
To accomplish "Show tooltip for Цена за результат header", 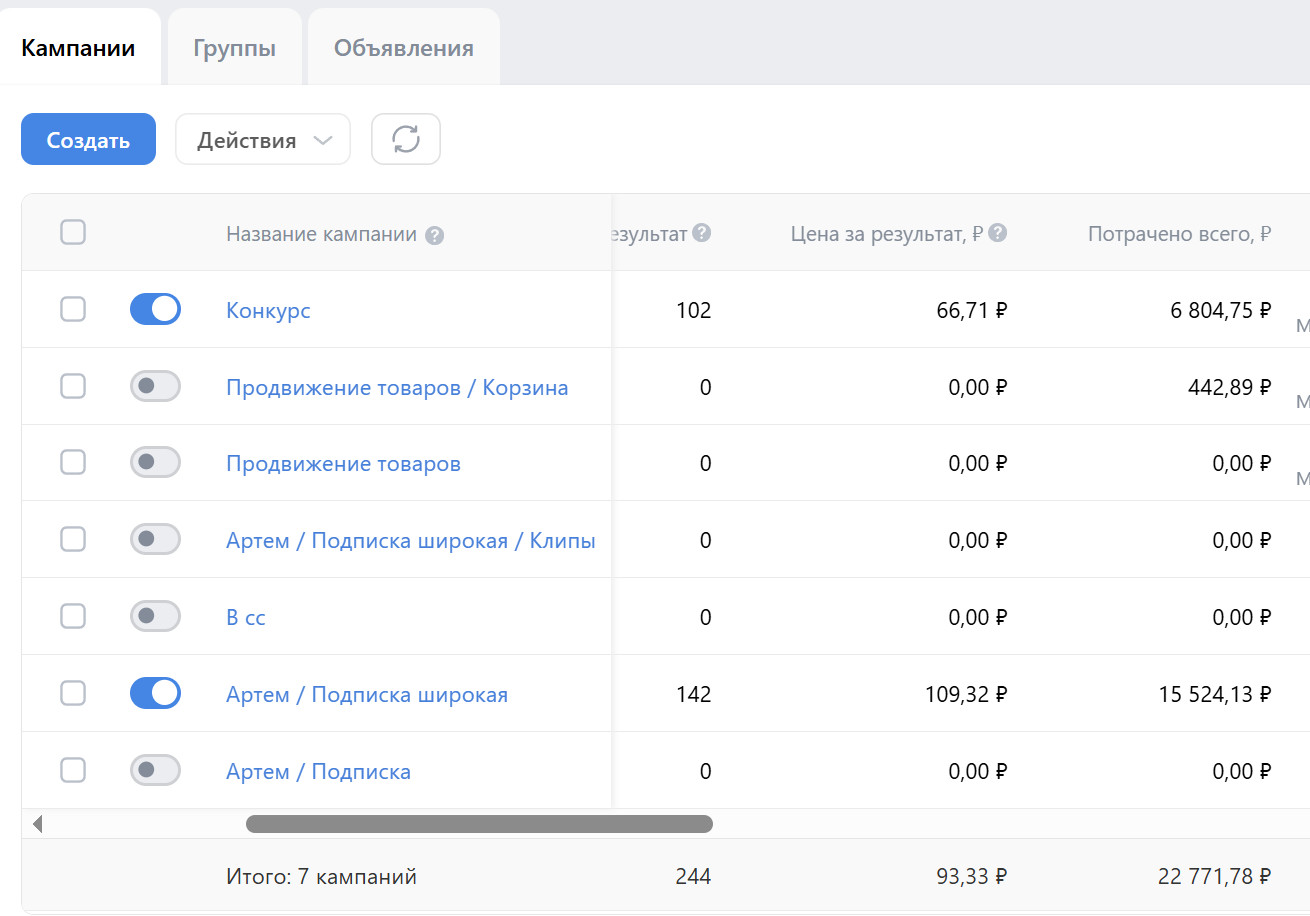I will click(997, 233).
